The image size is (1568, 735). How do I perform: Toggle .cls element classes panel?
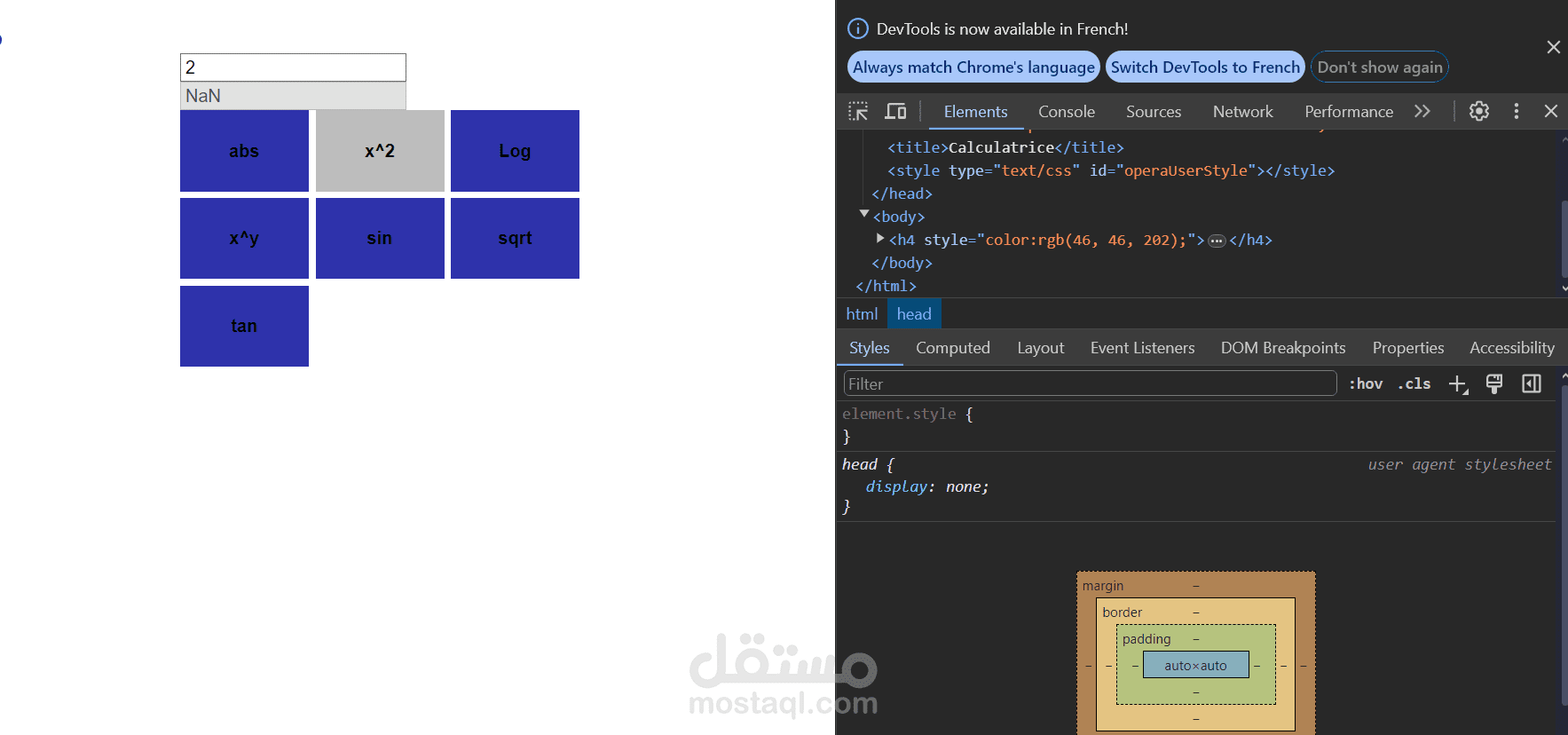(x=1414, y=383)
